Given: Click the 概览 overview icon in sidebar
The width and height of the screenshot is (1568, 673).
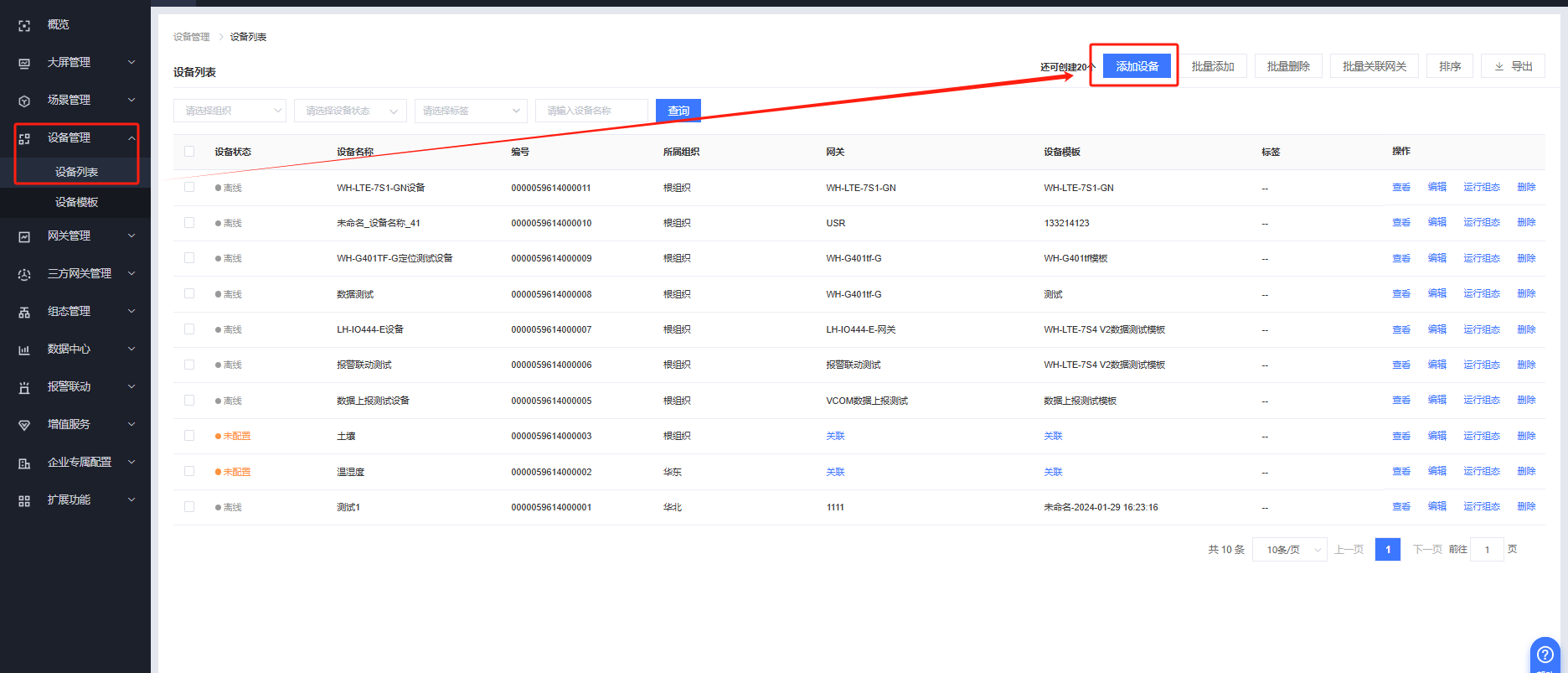Looking at the screenshot, I should tap(24, 26).
